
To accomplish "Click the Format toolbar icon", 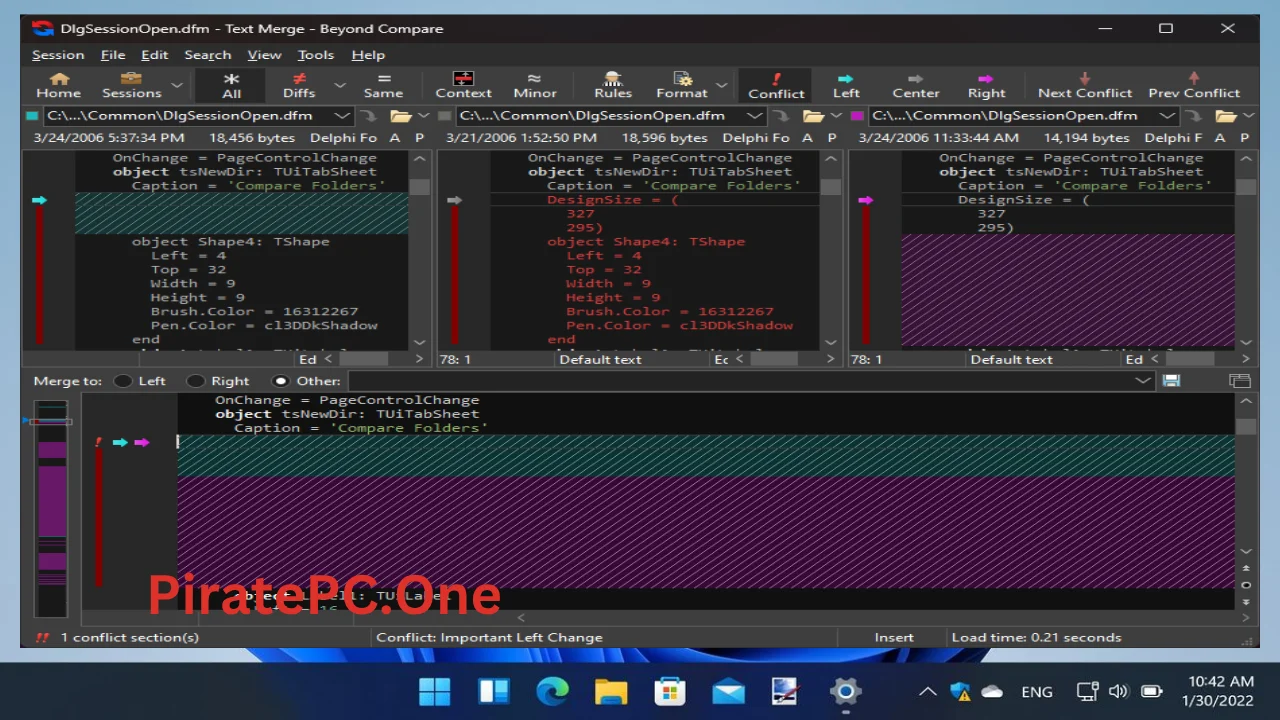I will click(681, 85).
